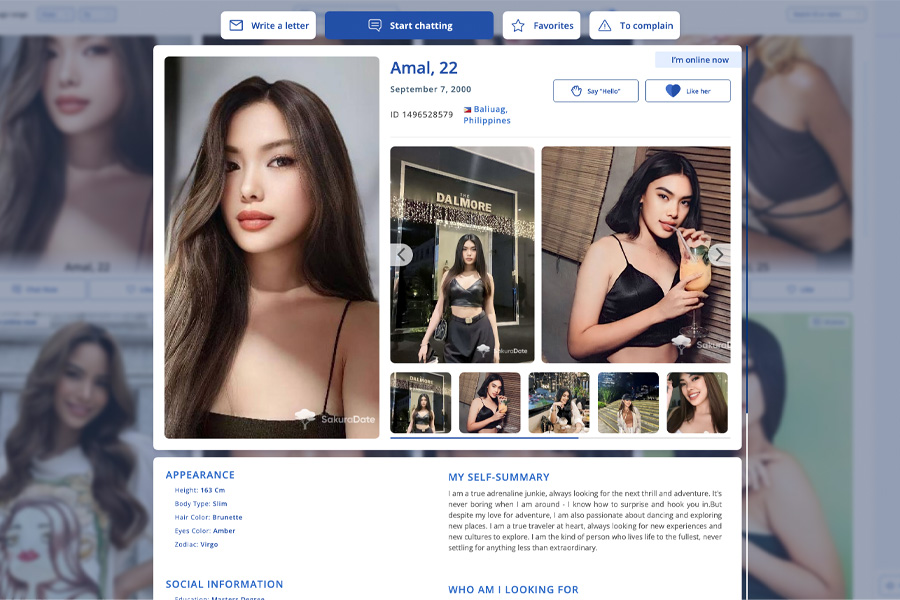Click the Eyes Color: Amber entry
This screenshot has width=900, height=600.
click(x=205, y=531)
